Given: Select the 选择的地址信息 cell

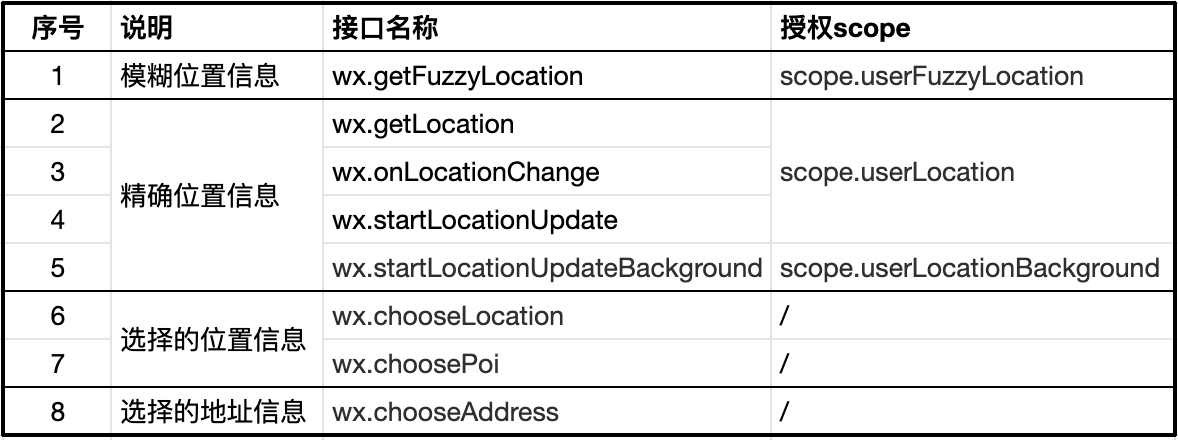Looking at the screenshot, I should (213, 412).
